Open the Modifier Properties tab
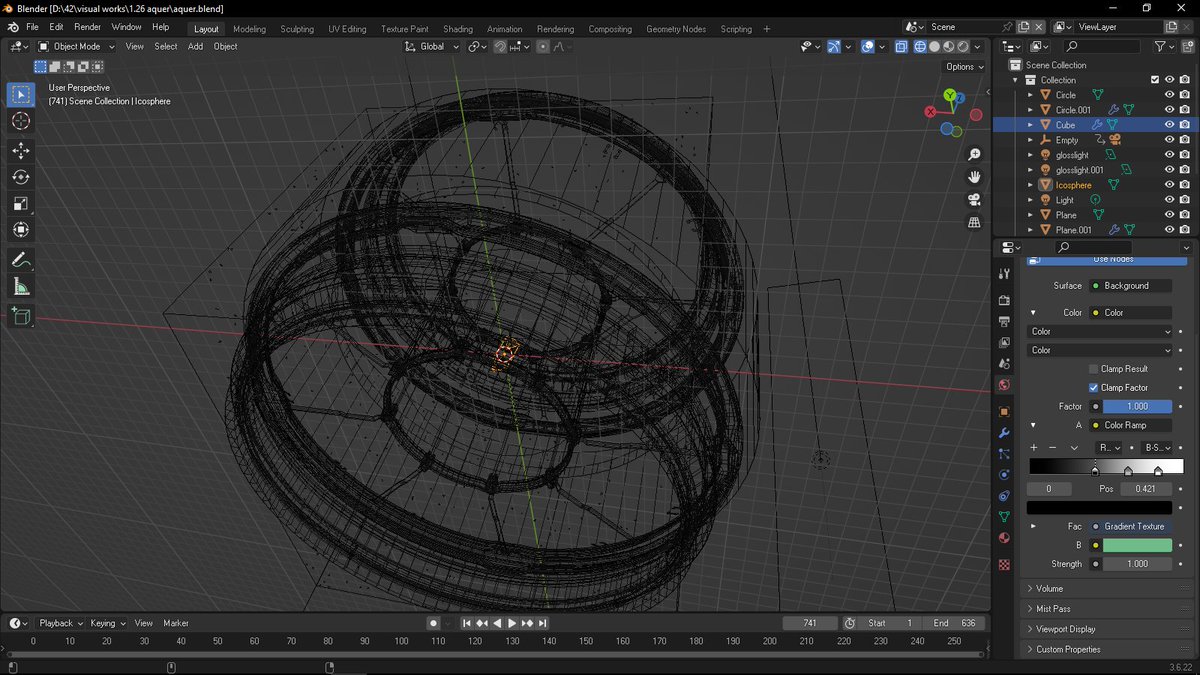This screenshot has width=1200, height=675. pos(1004,432)
